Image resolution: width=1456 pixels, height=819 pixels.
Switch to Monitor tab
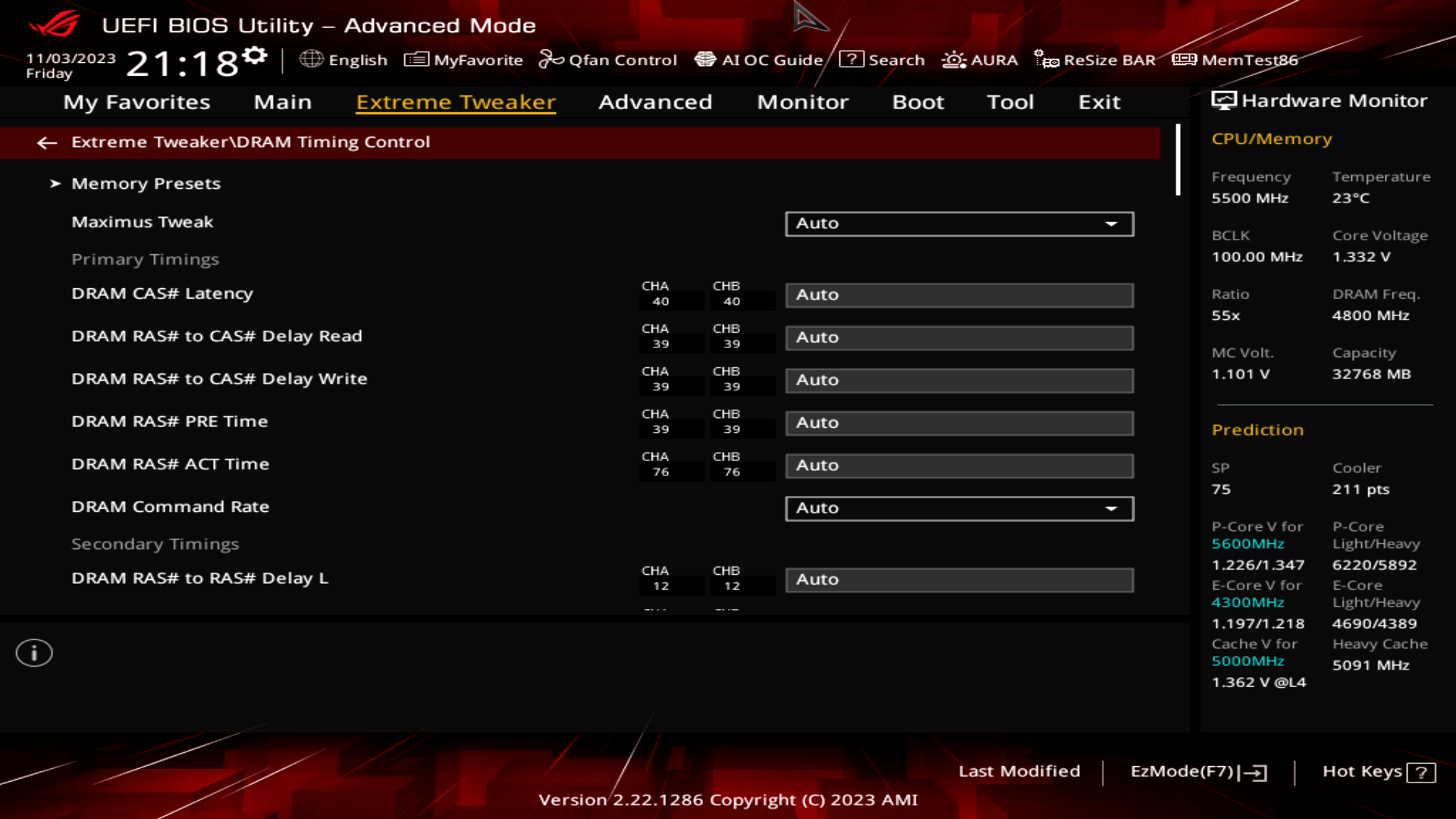tap(802, 101)
